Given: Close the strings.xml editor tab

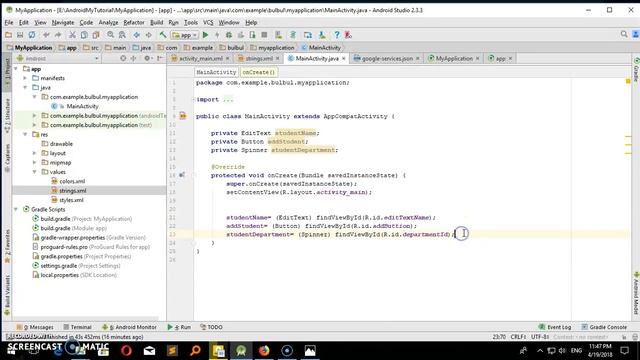Looking at the screenshot, I should coord(278,59).
